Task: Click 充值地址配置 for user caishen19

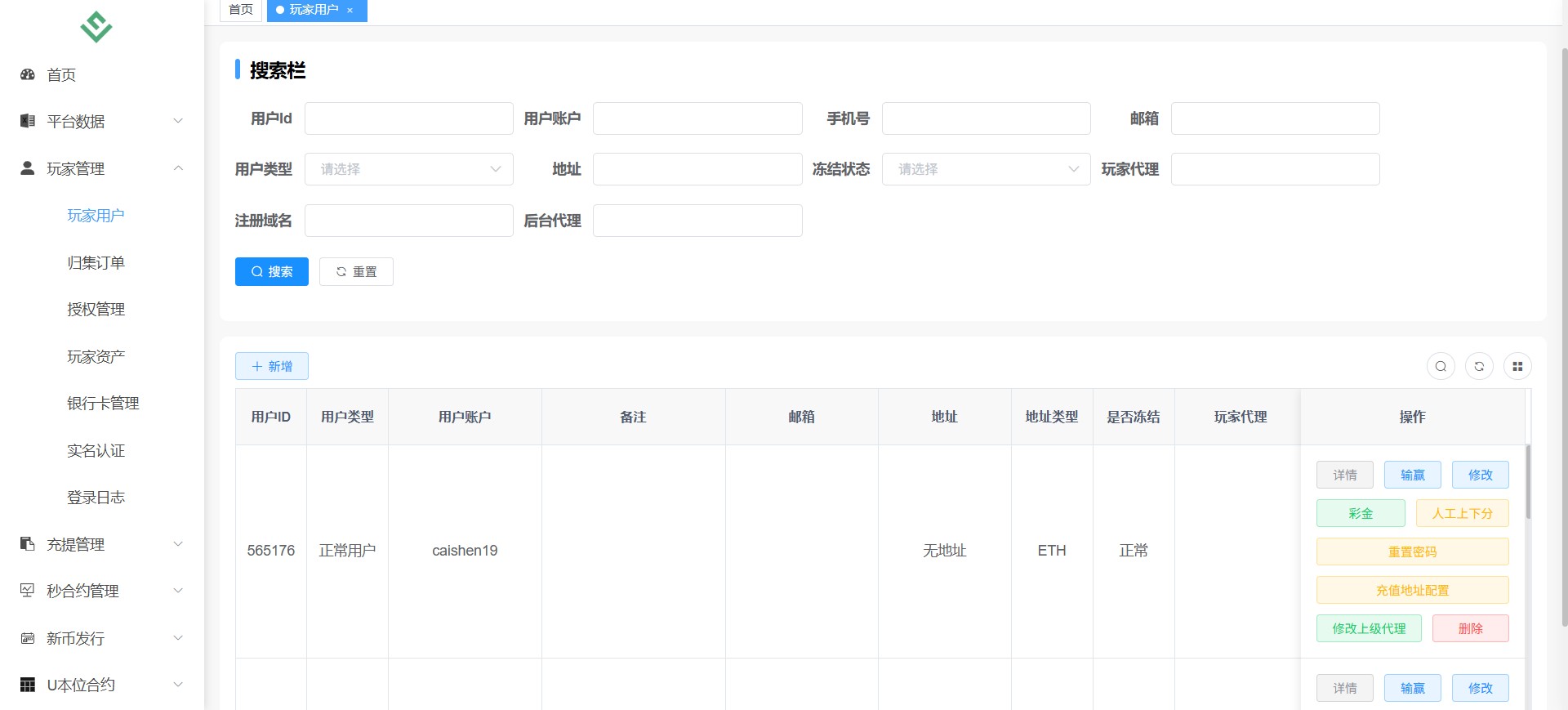Action: pos(1413,590)
